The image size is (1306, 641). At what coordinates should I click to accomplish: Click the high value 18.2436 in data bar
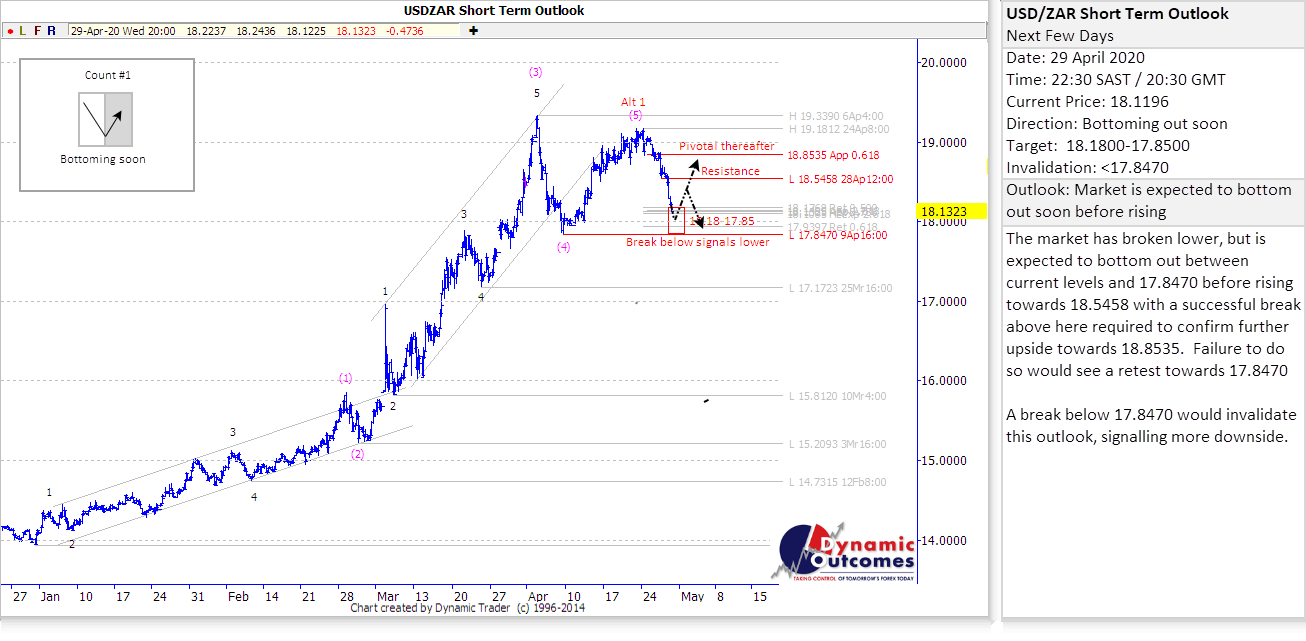(256, 31)
